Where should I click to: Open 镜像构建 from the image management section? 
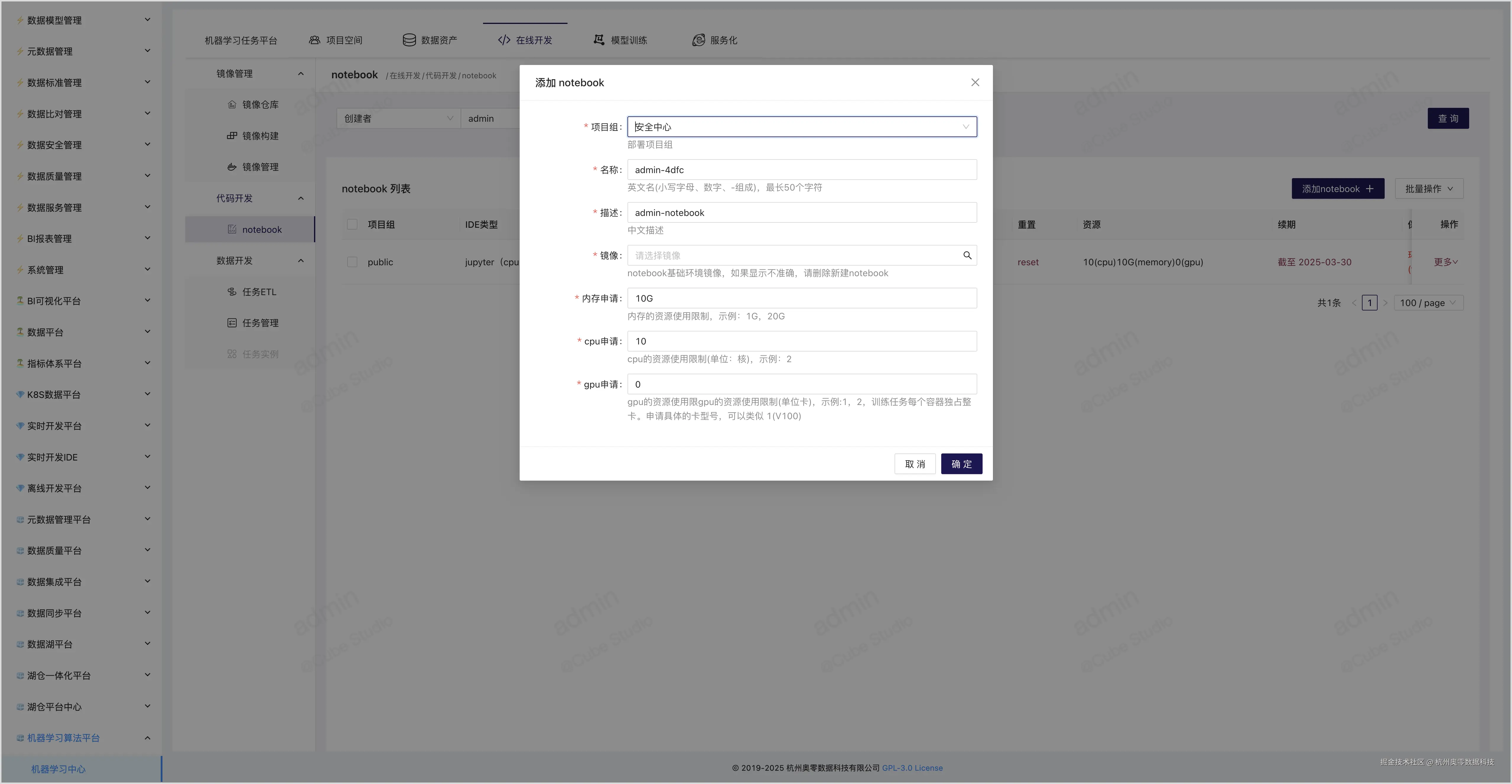233,136
